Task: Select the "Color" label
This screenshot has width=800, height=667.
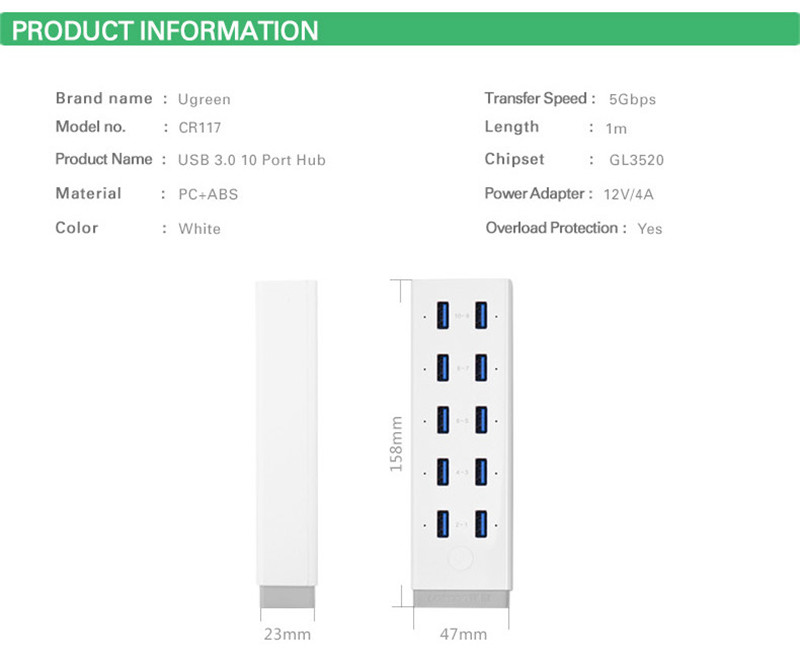Action: coord(77,228)
